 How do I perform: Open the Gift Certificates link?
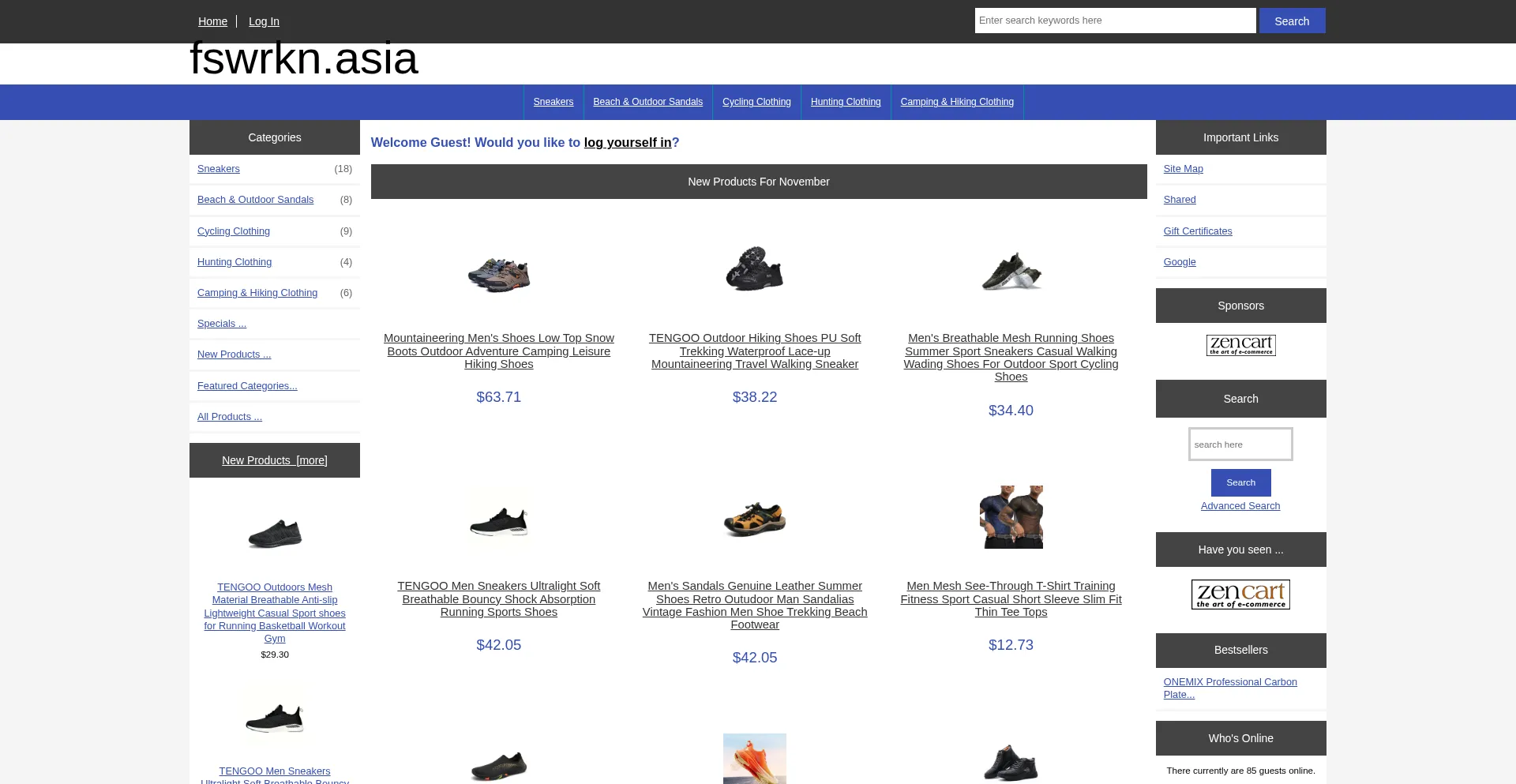pos(1198,231)
